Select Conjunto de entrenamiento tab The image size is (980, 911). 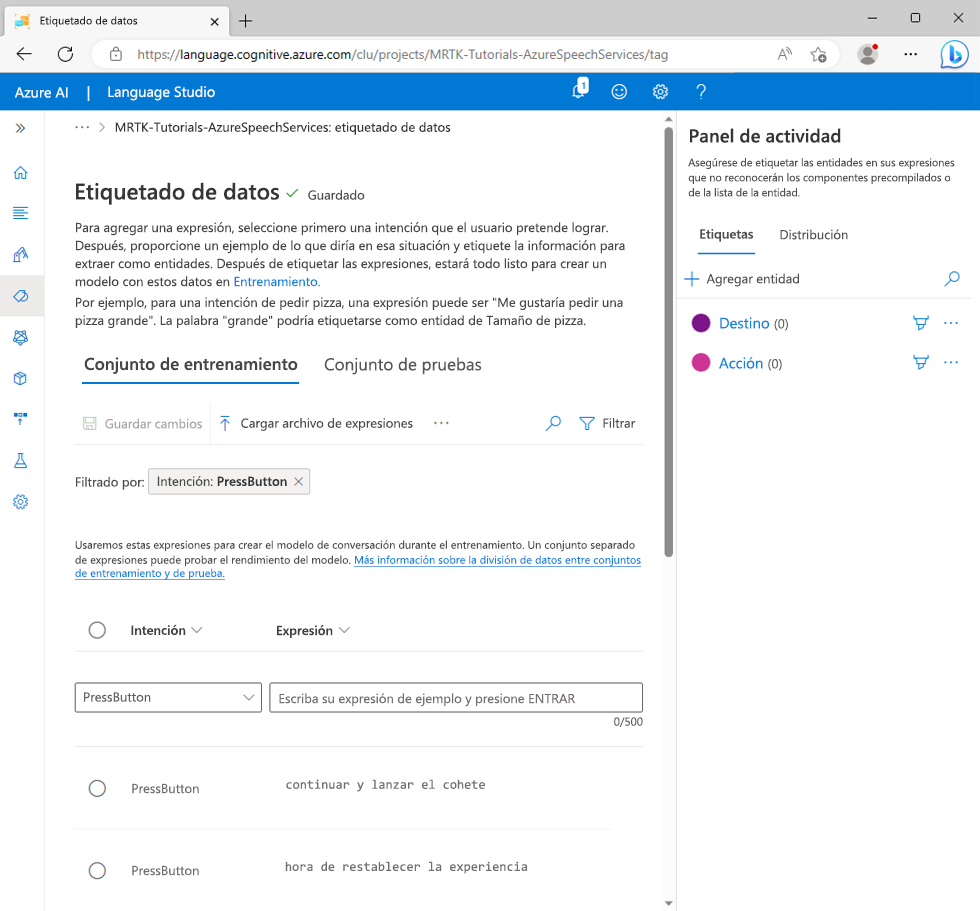(191, 365)
